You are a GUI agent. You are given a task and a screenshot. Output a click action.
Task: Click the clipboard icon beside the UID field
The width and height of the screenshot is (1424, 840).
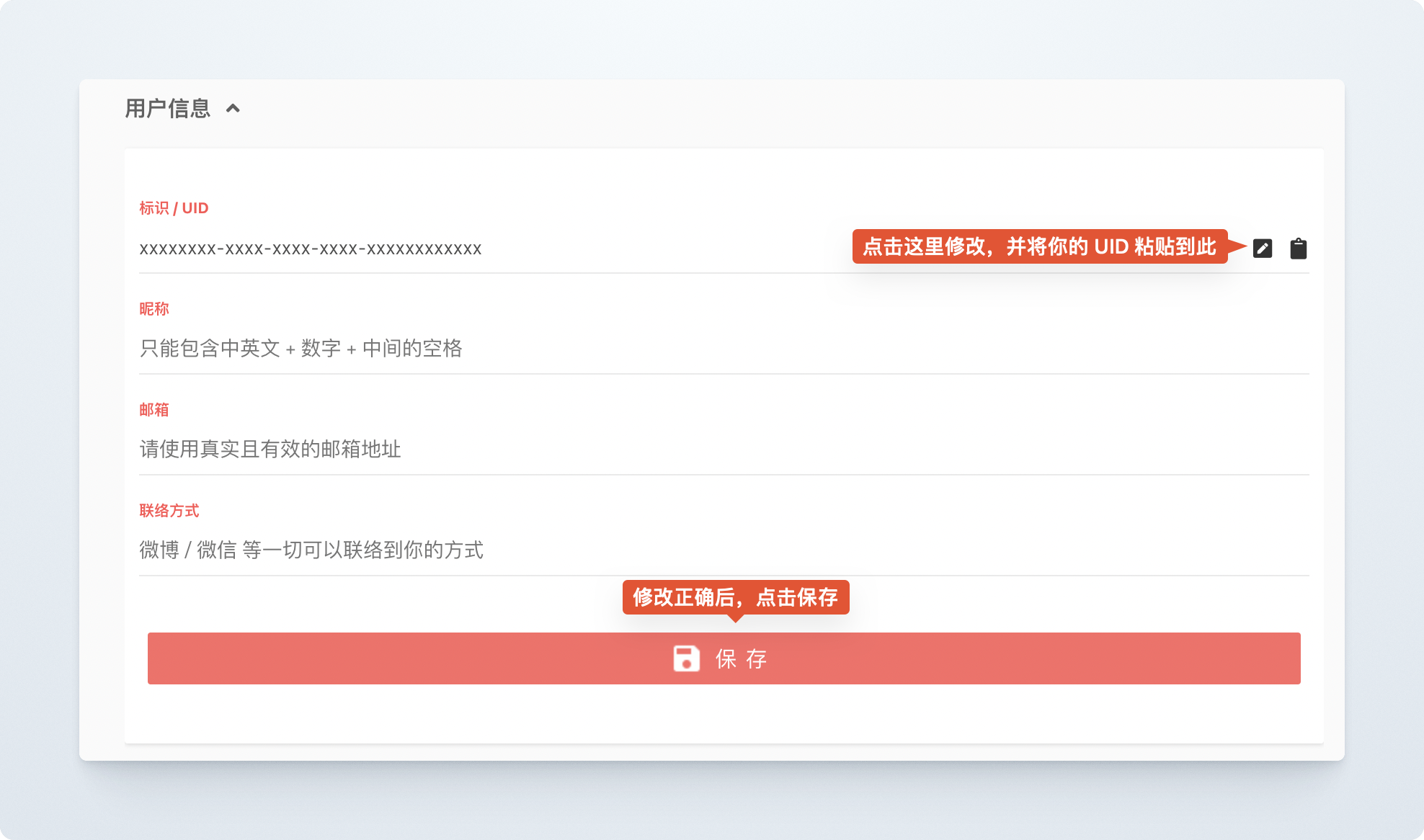pos(1299,249)
